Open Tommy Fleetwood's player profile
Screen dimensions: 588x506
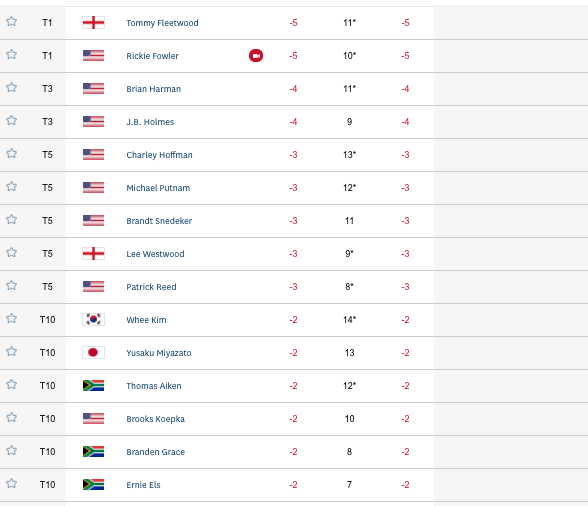point(162,23)
